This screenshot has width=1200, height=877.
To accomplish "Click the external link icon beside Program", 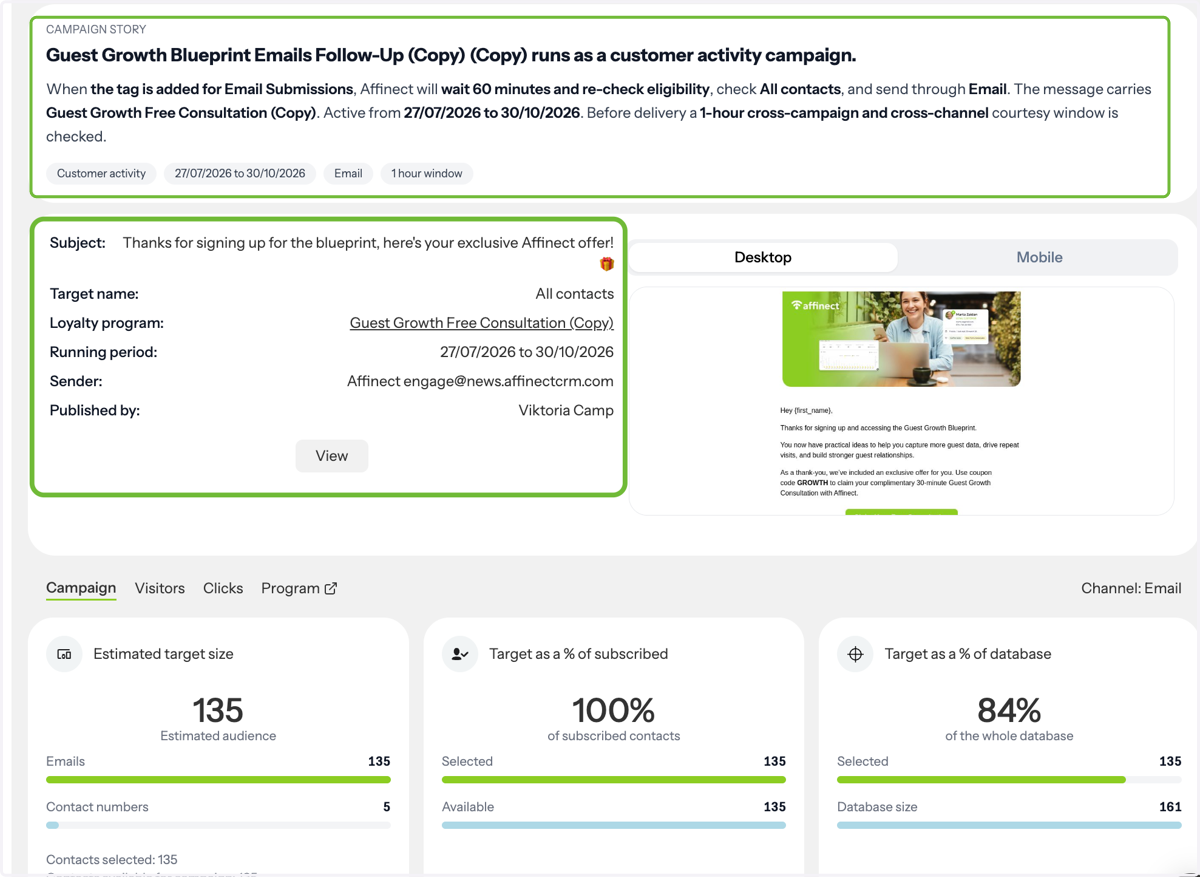I will point(331,588).
